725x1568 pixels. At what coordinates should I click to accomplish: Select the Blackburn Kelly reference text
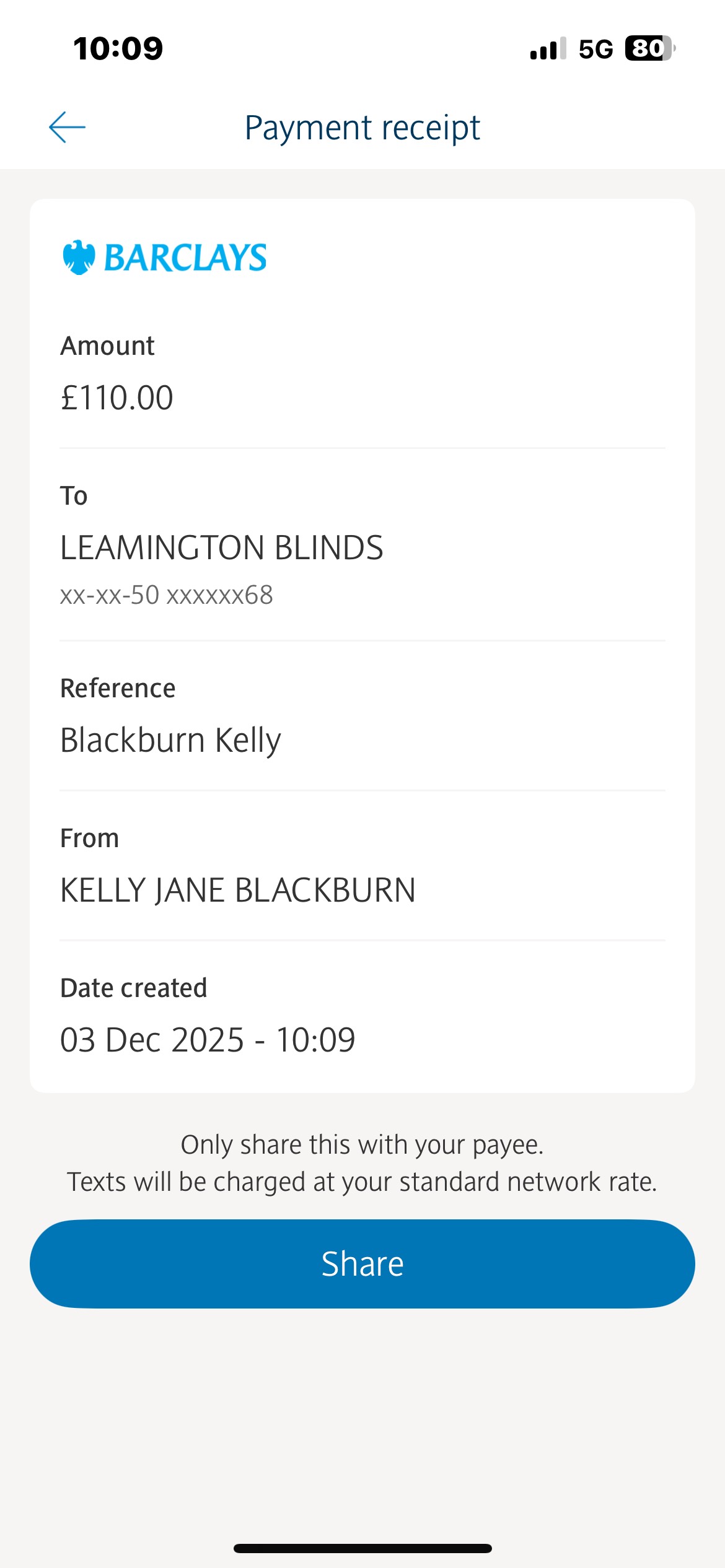tap(170, 740)
